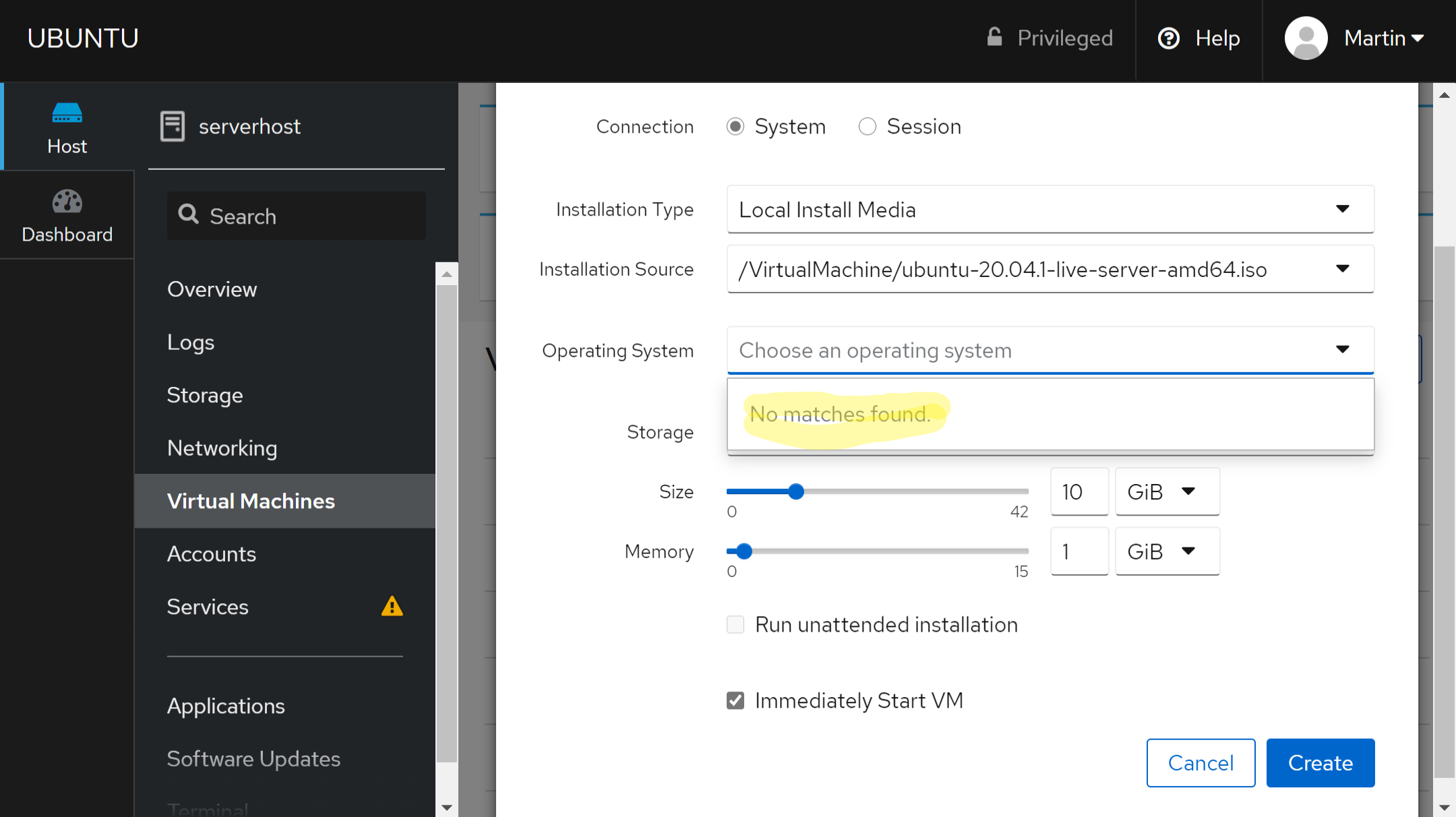Go to Networking in sidebar
The image size is (1456, 817).
[222, 448]
